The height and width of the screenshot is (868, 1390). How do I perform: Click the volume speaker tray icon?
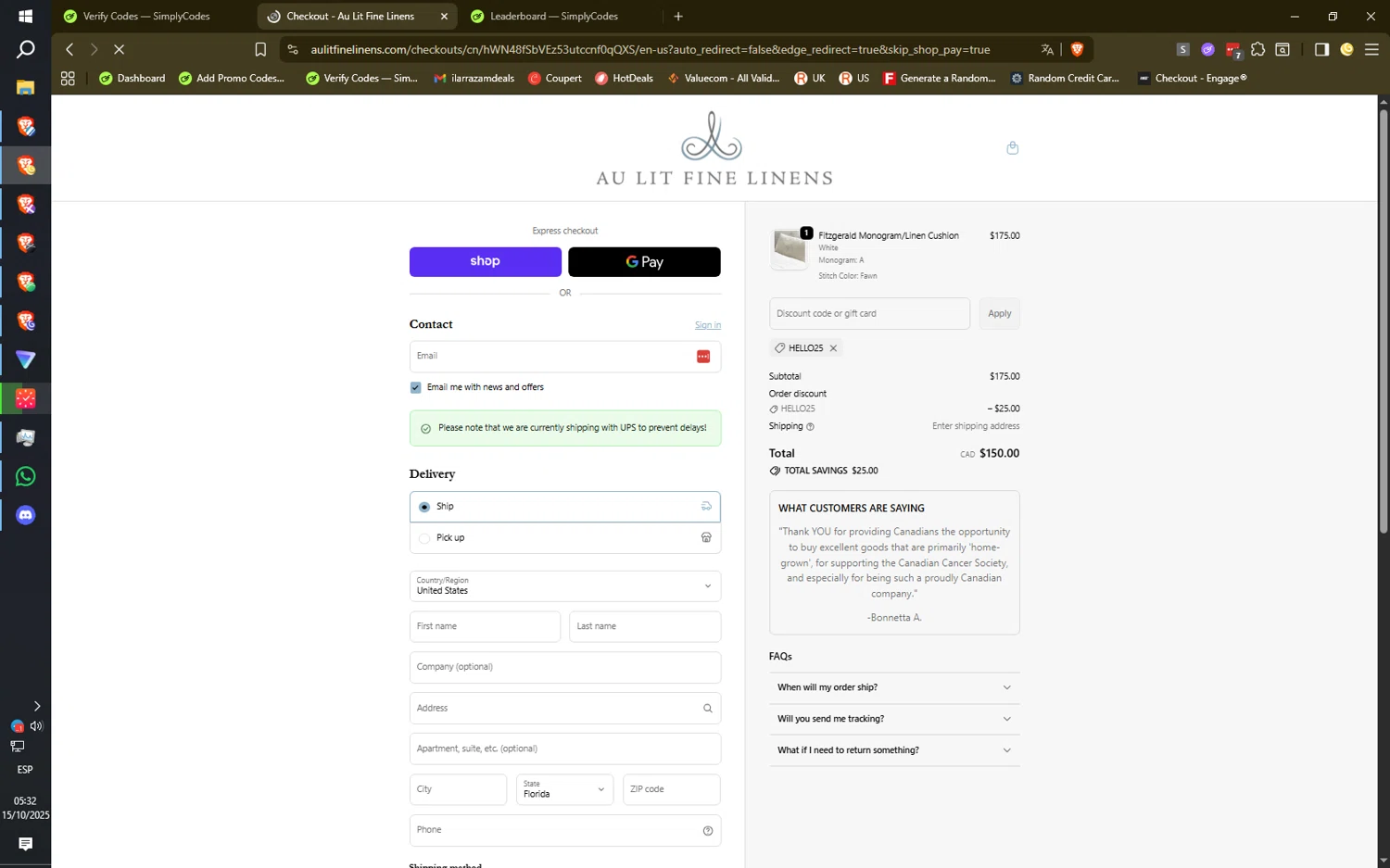point(36,726)
